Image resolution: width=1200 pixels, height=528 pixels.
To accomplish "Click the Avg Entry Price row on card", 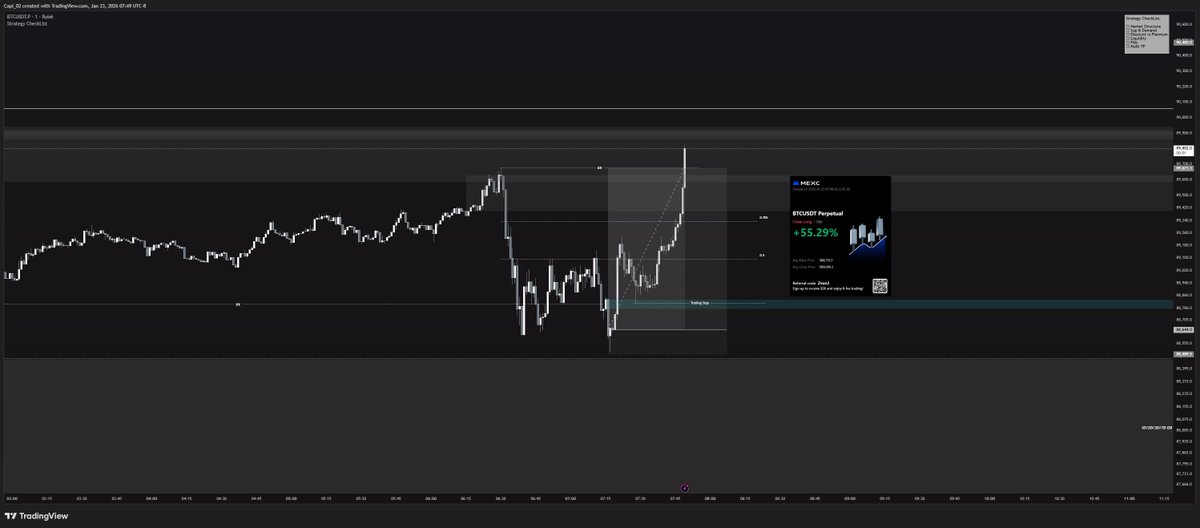I will pyautogui.click(x=813, y=260).
